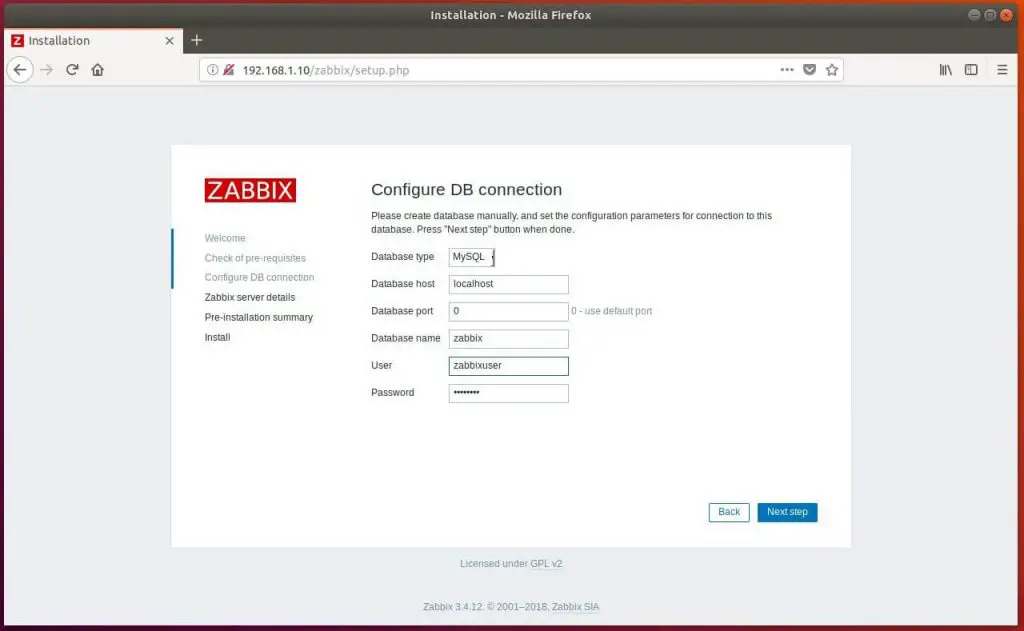Screen dimensions: 1024x631
Task: Click the 'Database type' label
Action: coord(402,257)
